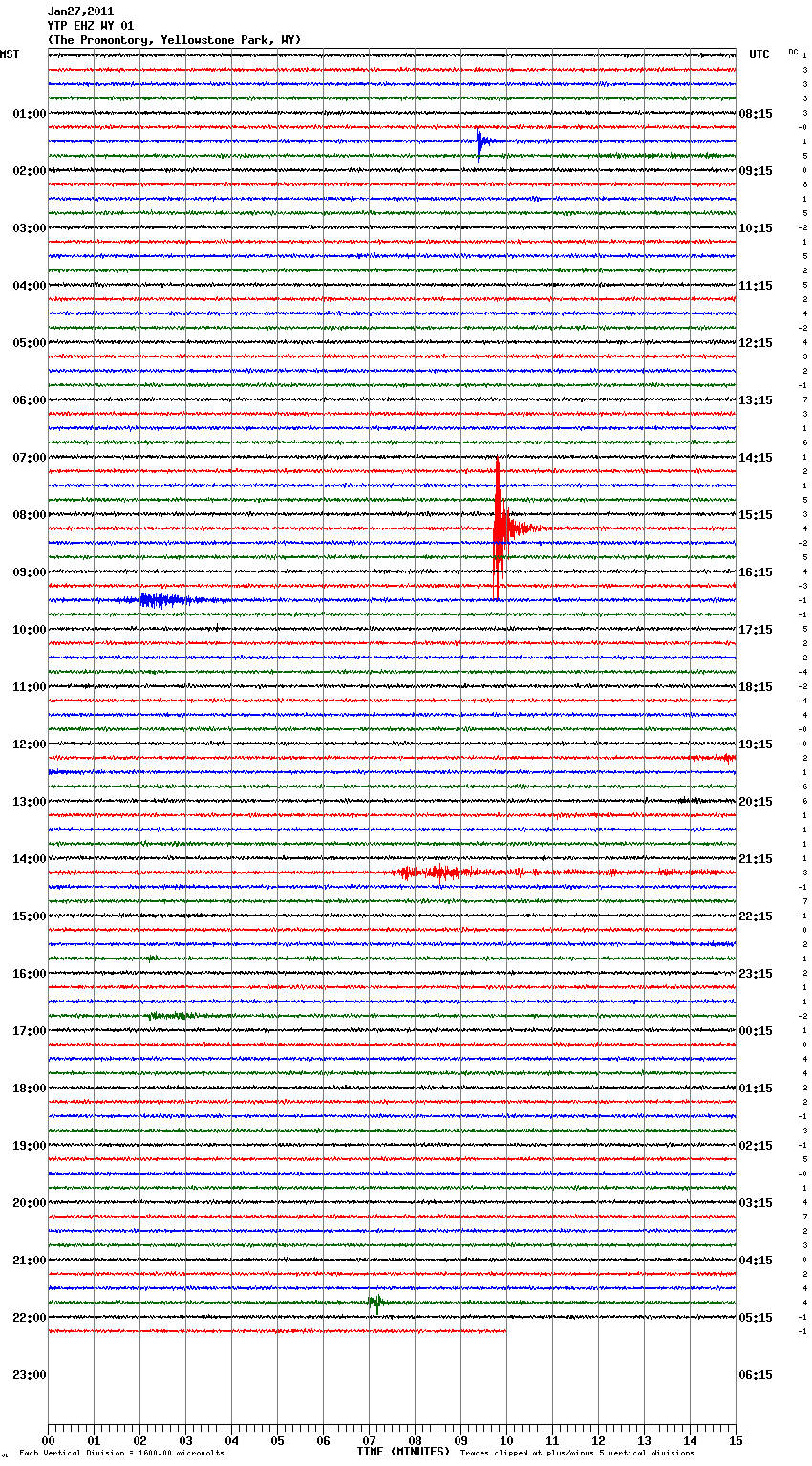The height and width of the screenshot is (1466, 812).
Task: Click the '23:15' UTC time label
Action: coord(756,974)
